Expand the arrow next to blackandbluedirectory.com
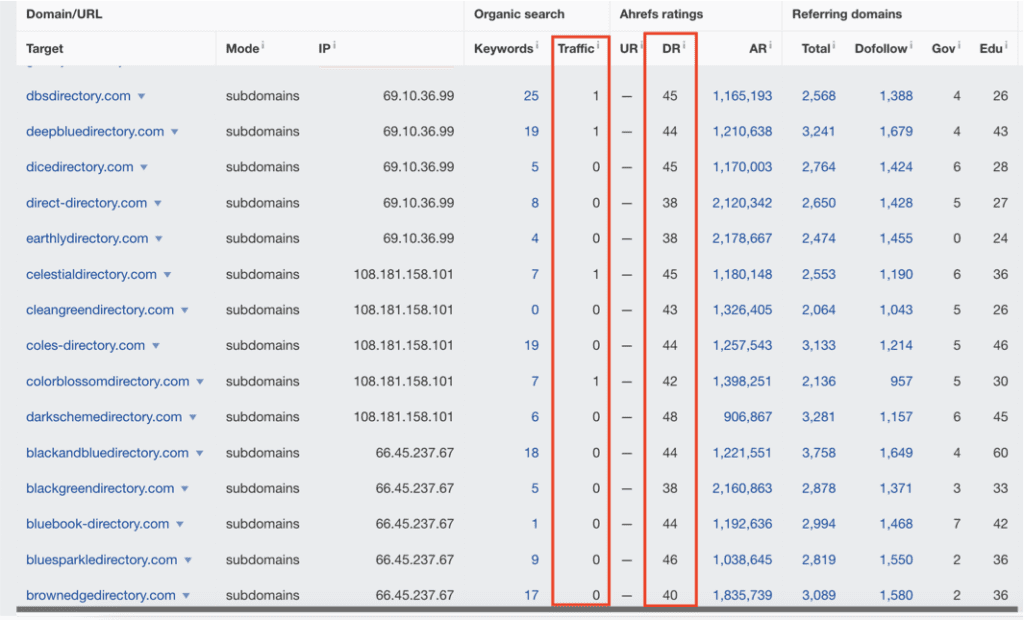Viewport: 1024px width, 620px height. click(x=199, y=453)
